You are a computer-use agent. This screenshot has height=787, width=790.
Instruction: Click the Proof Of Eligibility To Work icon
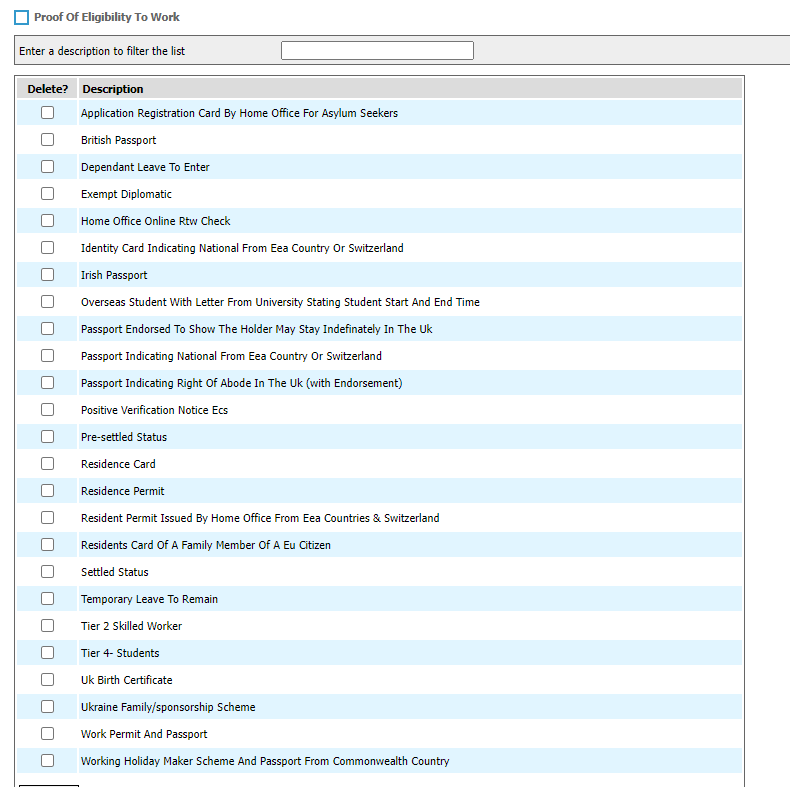[x=22, y=18]
